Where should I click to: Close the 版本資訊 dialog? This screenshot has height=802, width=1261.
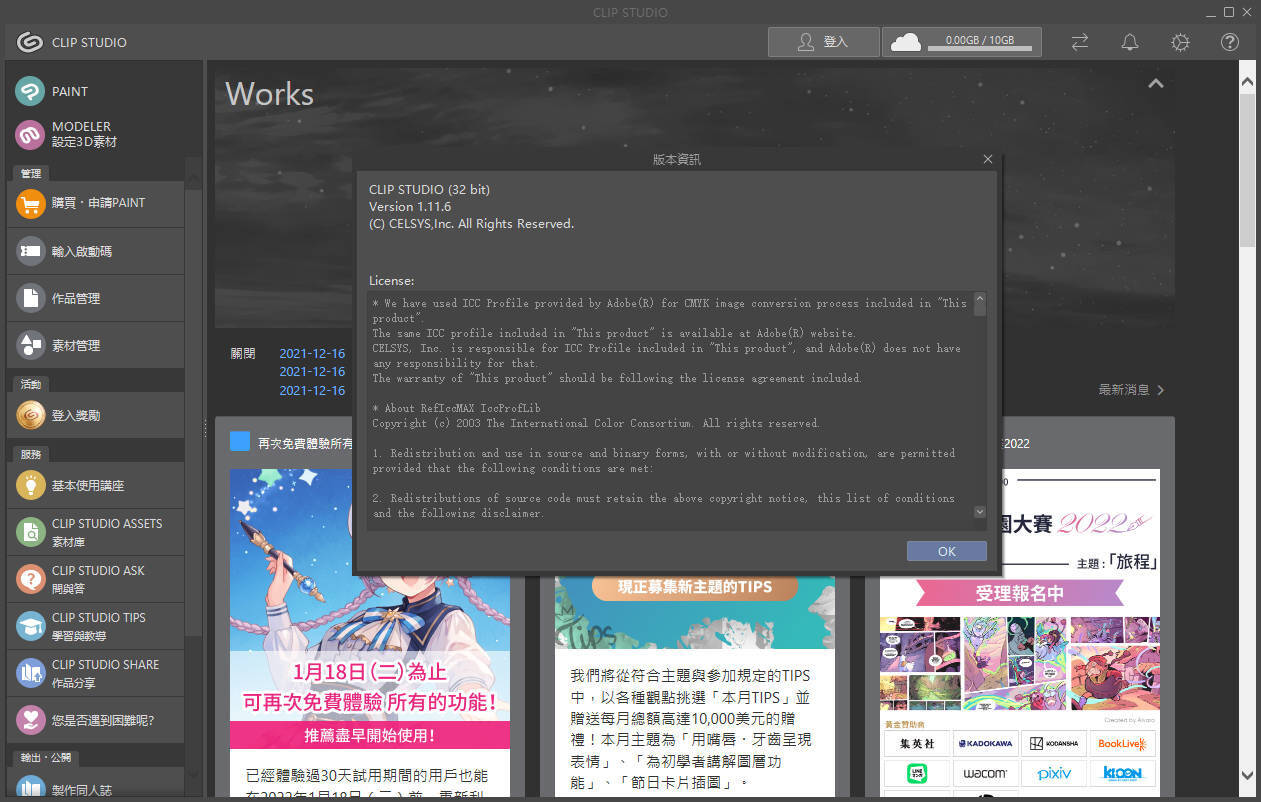[x=988, y=159]
